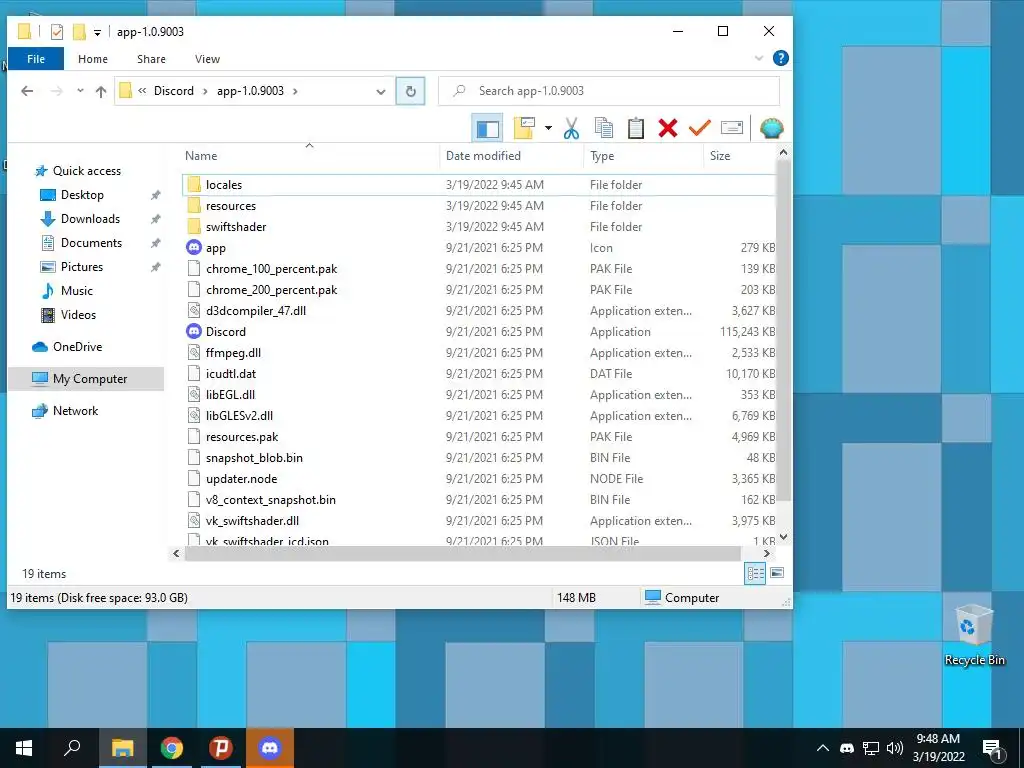Open dropdown arrow beside New folder icon
This screenshot has width=1024, height=768.
[548, 128]
